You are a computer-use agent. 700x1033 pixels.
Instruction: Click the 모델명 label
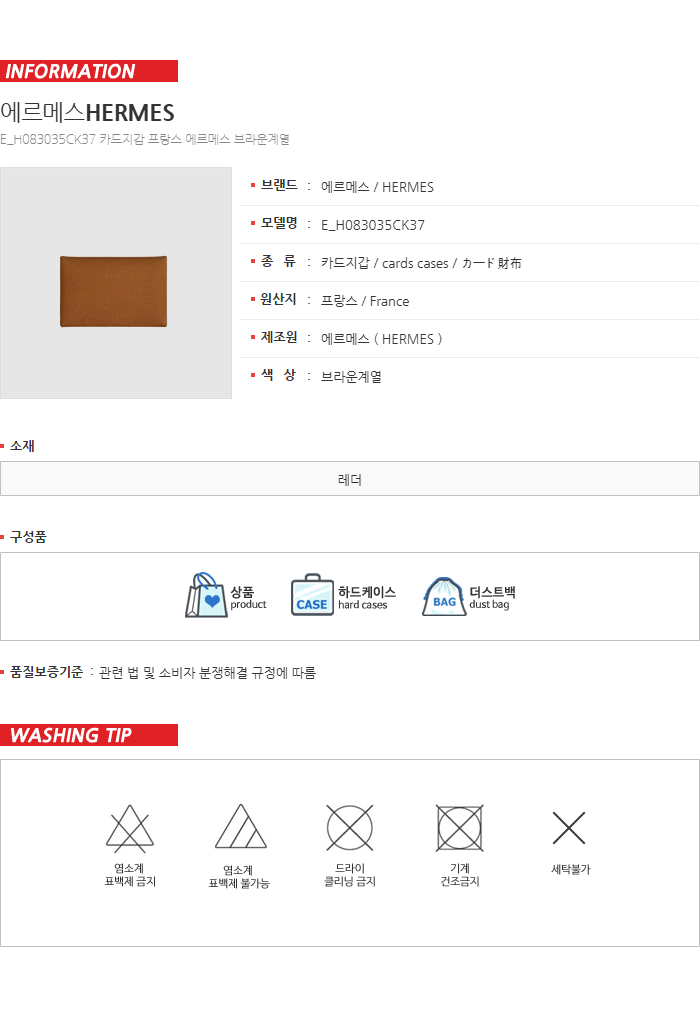pos(279,223)
